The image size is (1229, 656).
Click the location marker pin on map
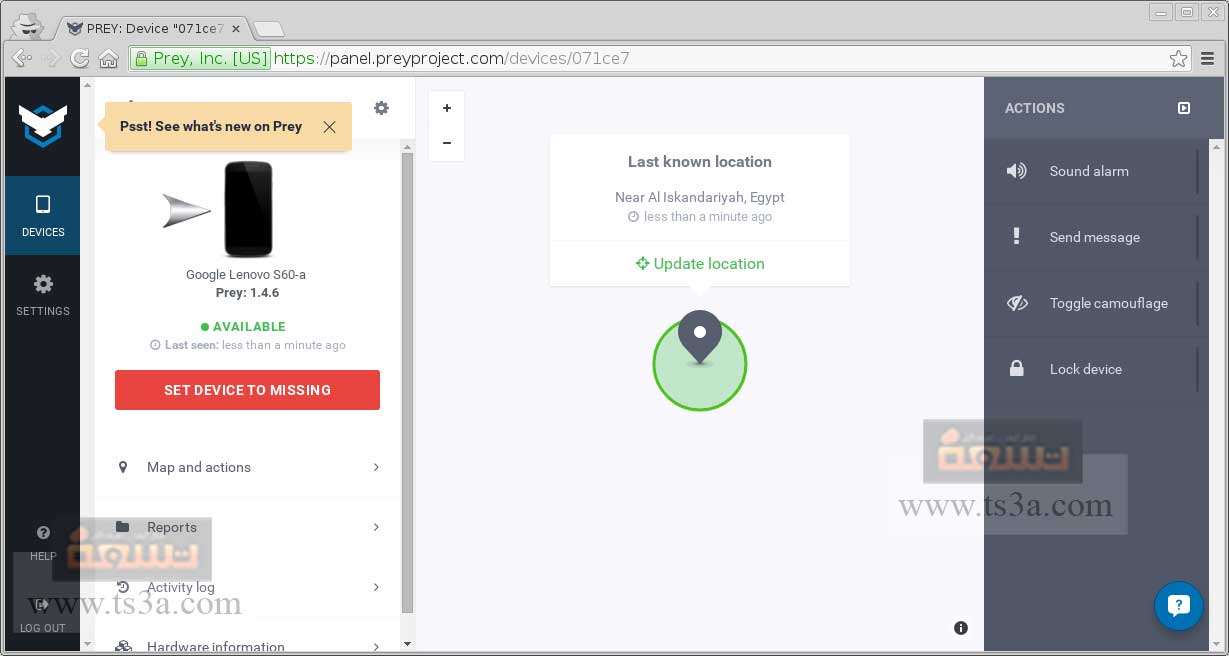coord(700,337)
